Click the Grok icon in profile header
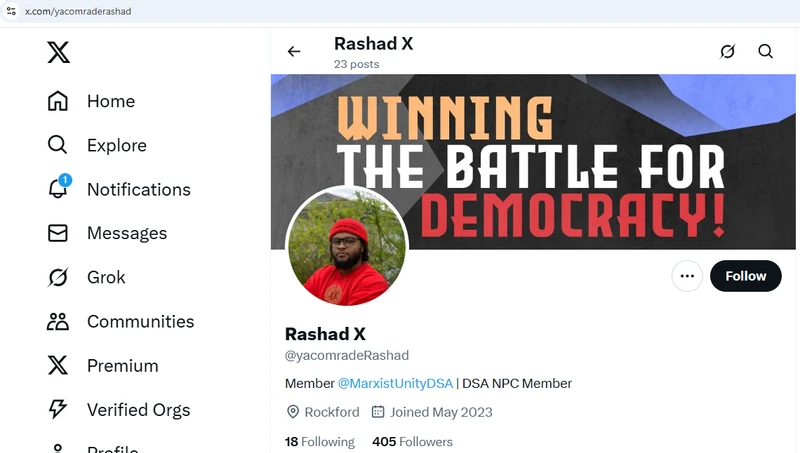 coord(727,52)
